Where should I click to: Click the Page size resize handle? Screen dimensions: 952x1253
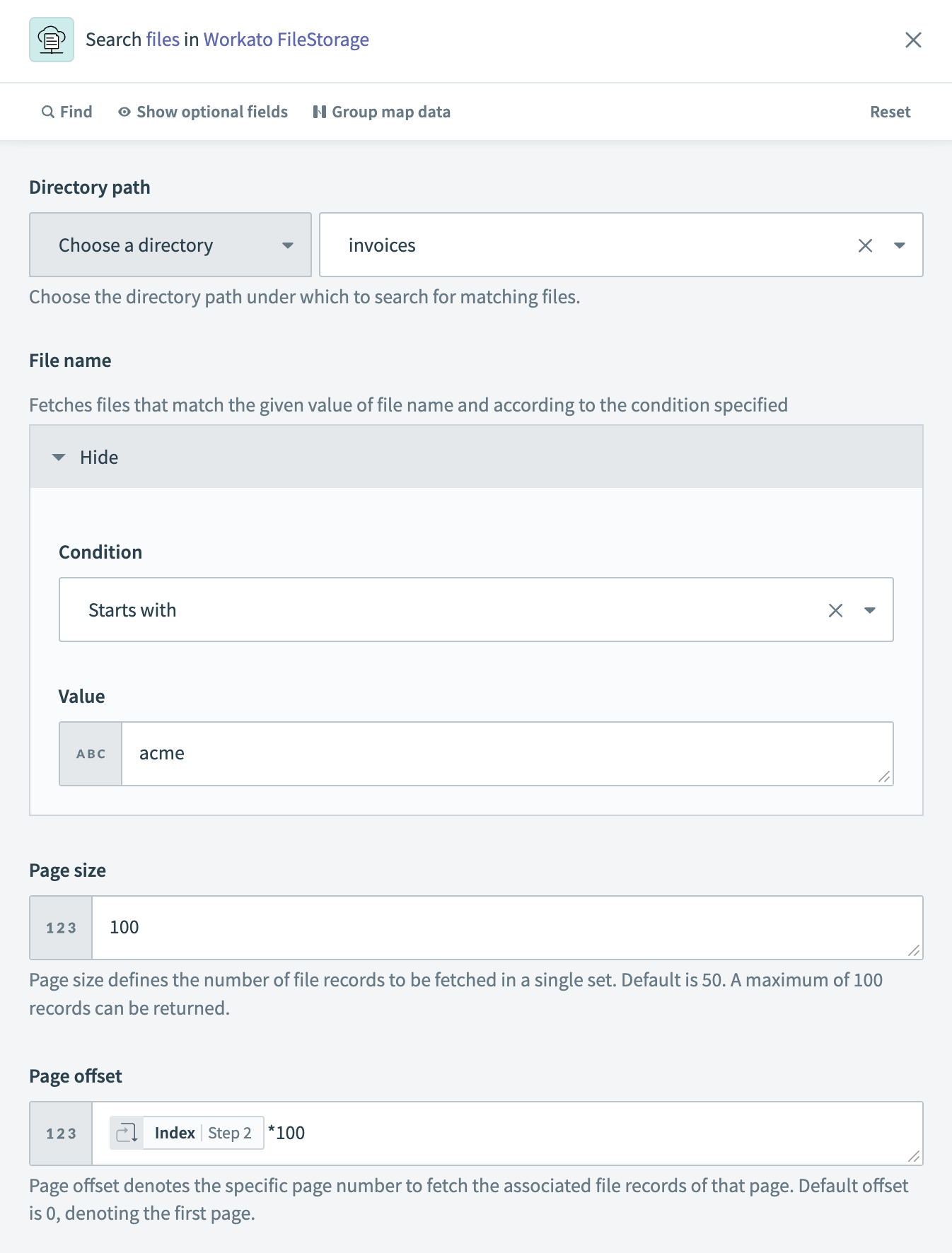pyautogui.click(x=914, y=950)
